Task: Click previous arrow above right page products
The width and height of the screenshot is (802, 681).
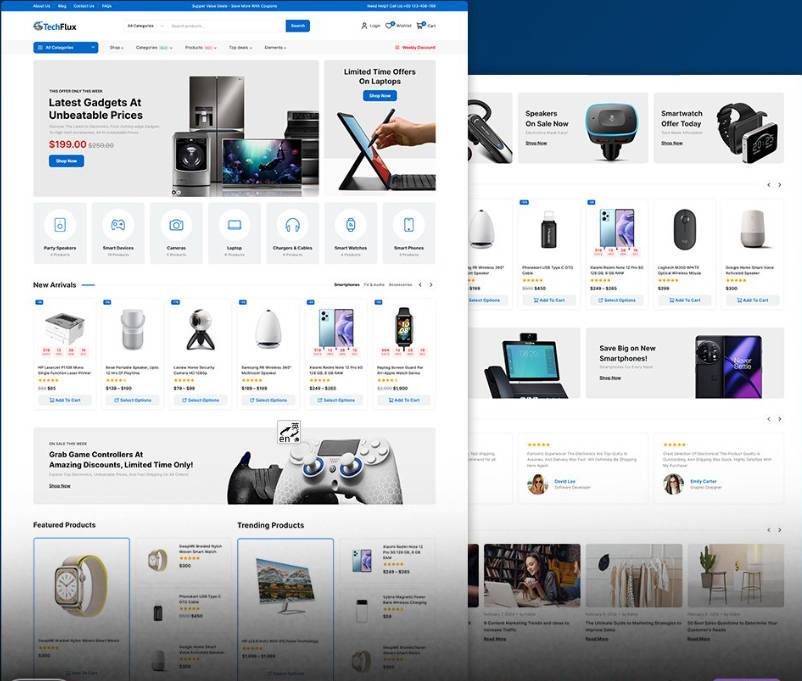Action: click(769, 185)
